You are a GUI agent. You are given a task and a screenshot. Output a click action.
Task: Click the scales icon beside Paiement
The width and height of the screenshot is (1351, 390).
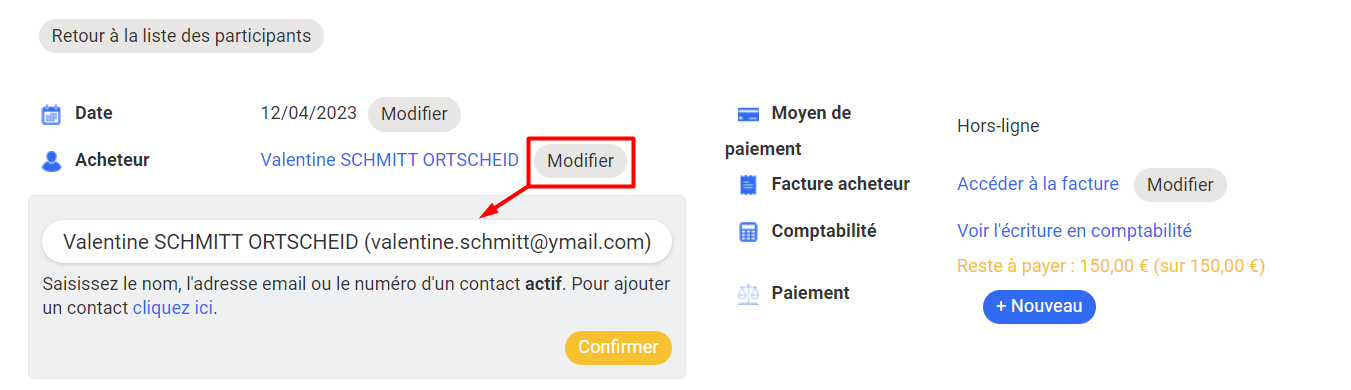click(747, 294)
